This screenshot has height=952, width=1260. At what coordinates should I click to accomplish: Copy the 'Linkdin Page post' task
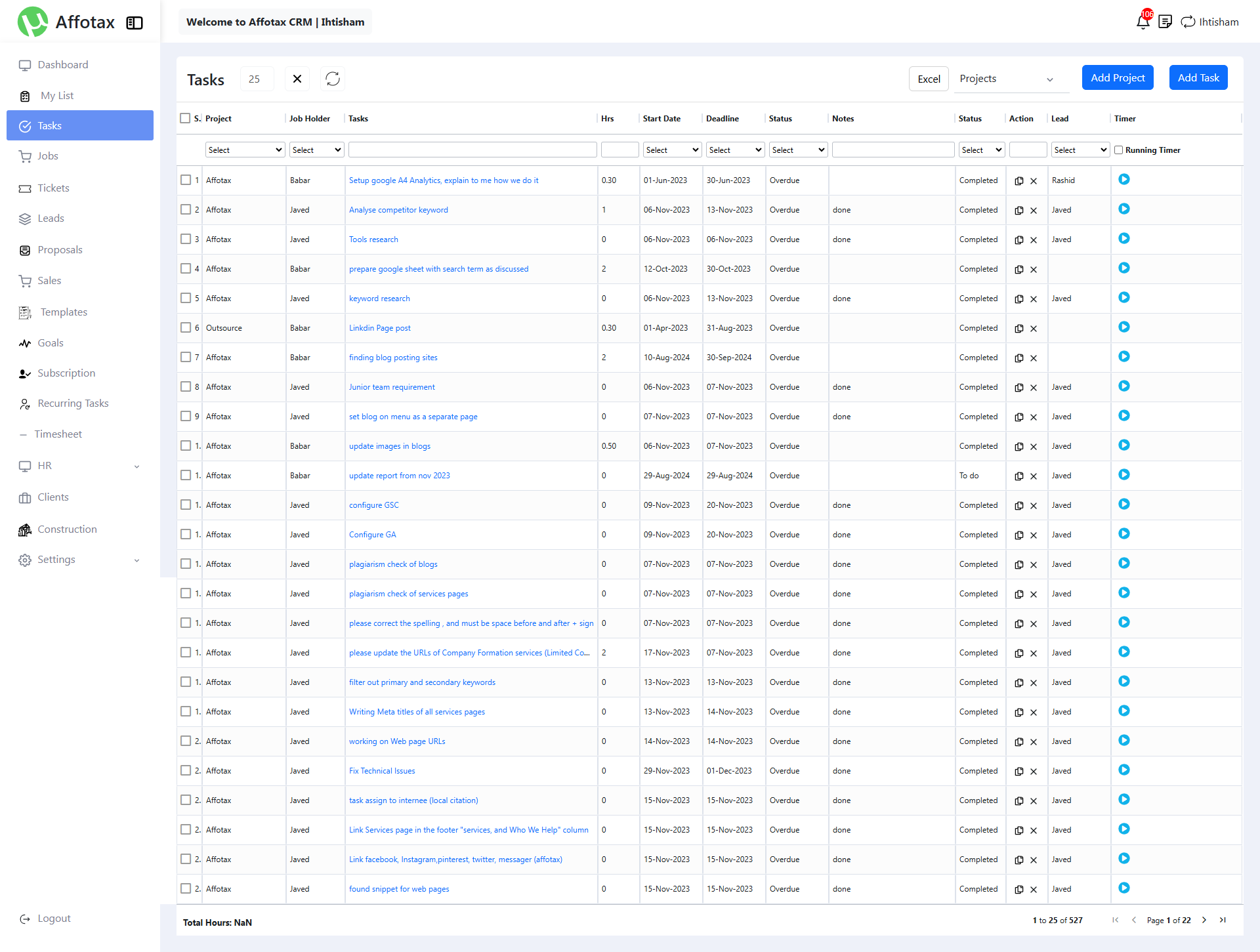point(1019,329)
